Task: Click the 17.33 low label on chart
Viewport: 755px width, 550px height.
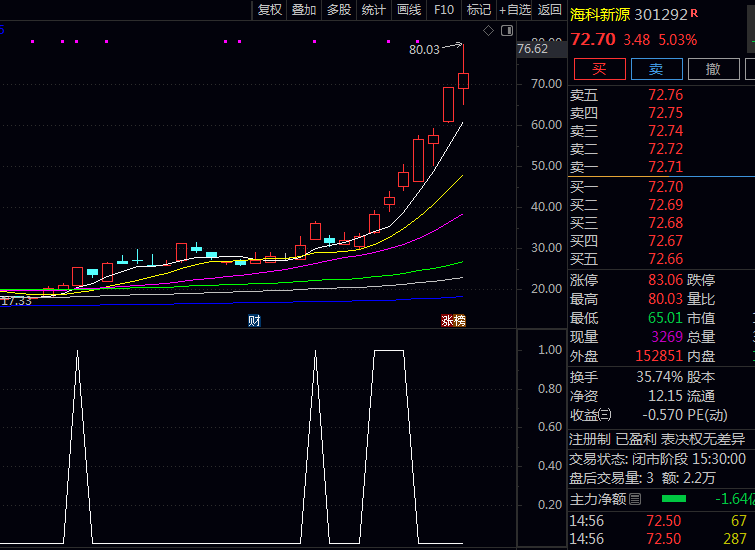Action: [16, 301]
